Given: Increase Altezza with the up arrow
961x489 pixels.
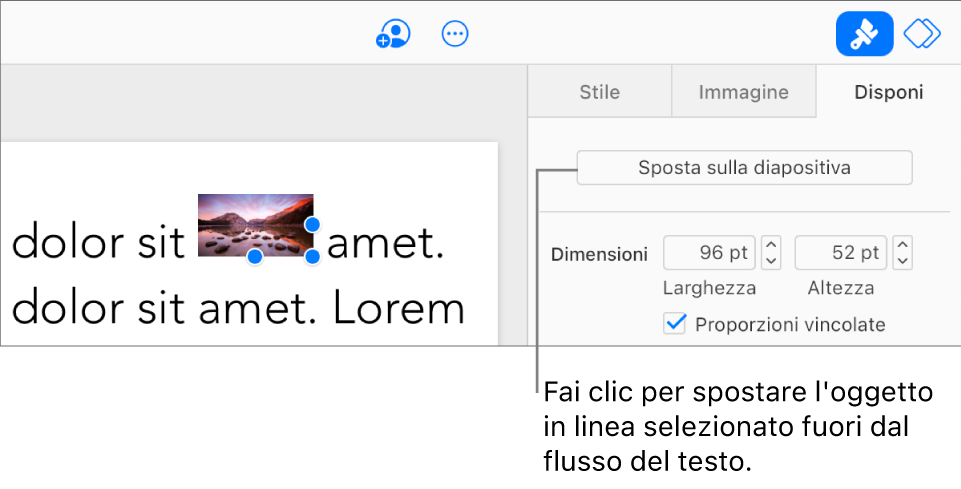Looking at the screenshot, I should pyautogui.click(x=902, y=245).
